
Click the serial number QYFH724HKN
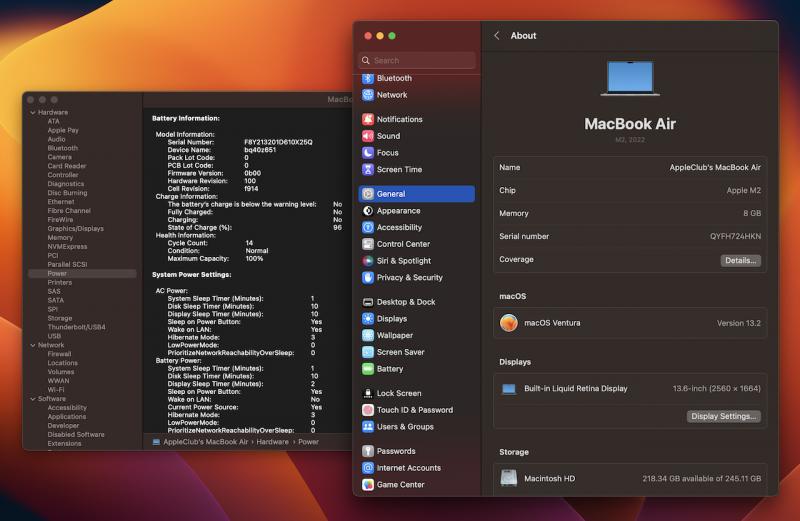pyautogui.click(x=735, y=236)
